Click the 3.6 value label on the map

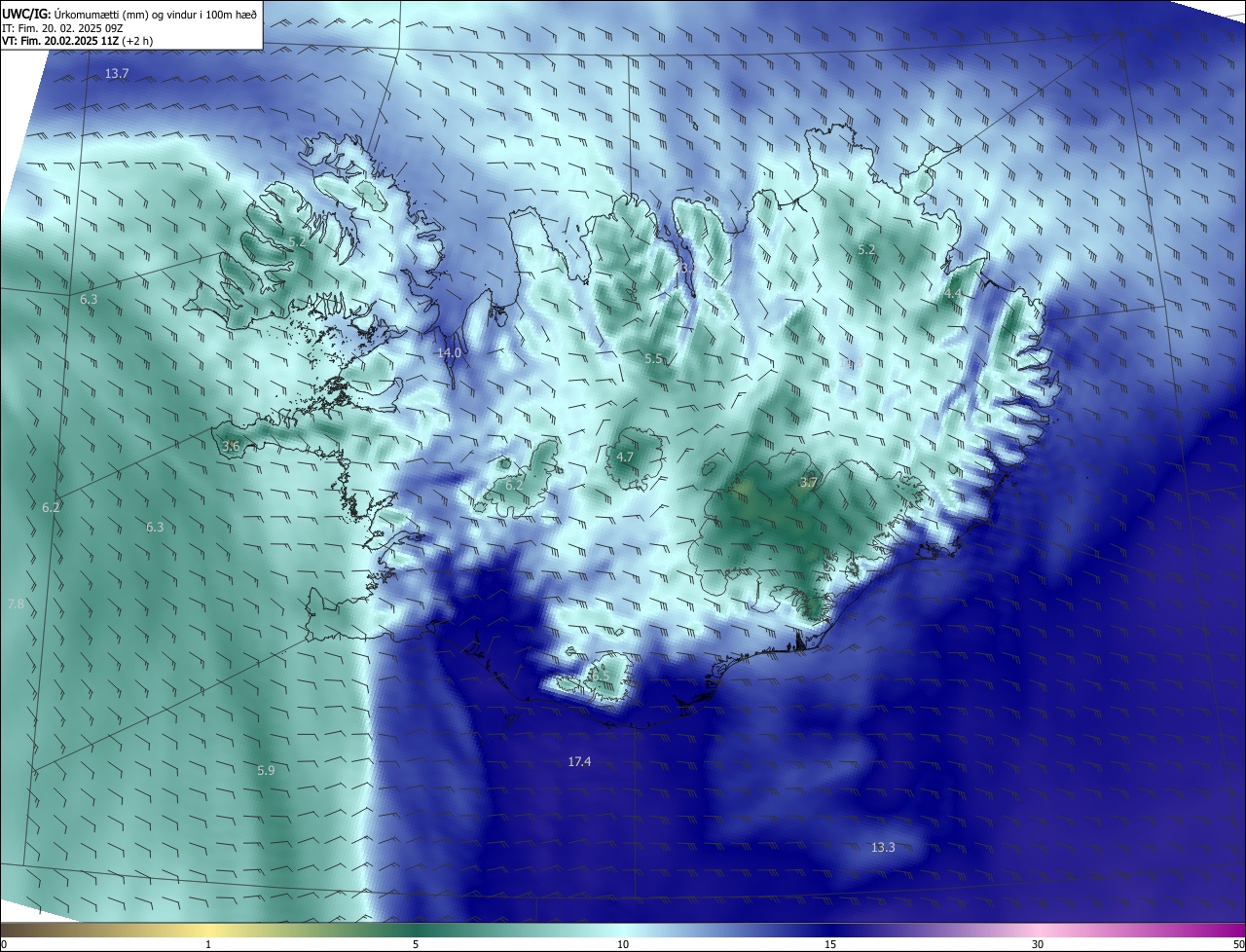click(x=231, y=446)
